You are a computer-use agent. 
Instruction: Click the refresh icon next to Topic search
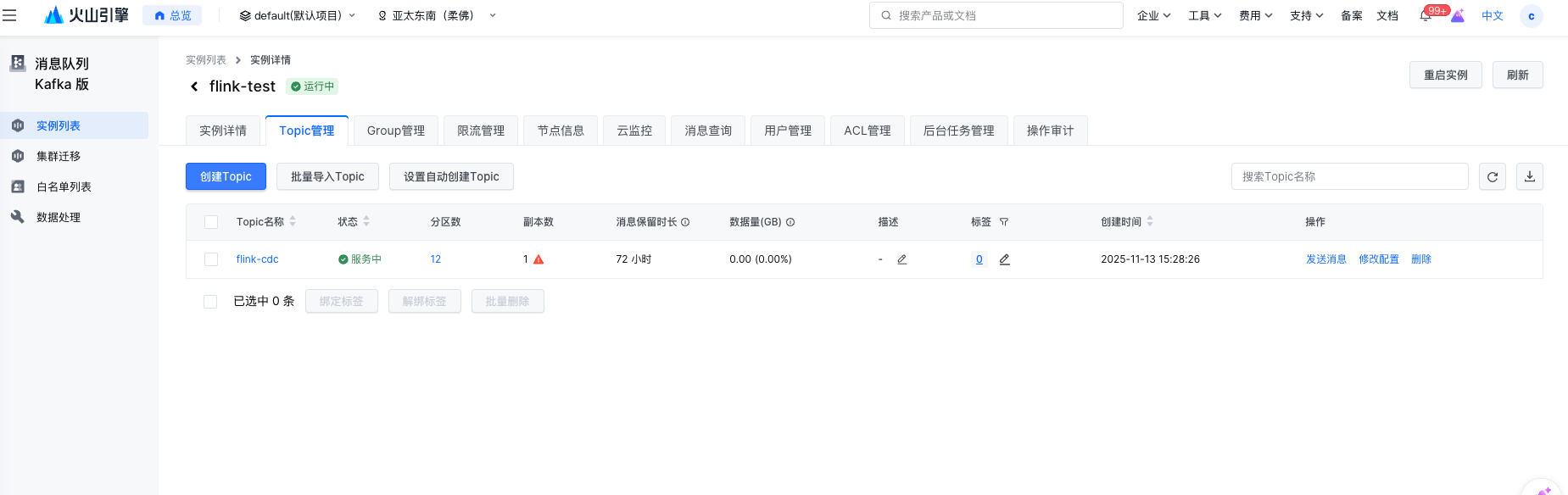click(1493, 176)
